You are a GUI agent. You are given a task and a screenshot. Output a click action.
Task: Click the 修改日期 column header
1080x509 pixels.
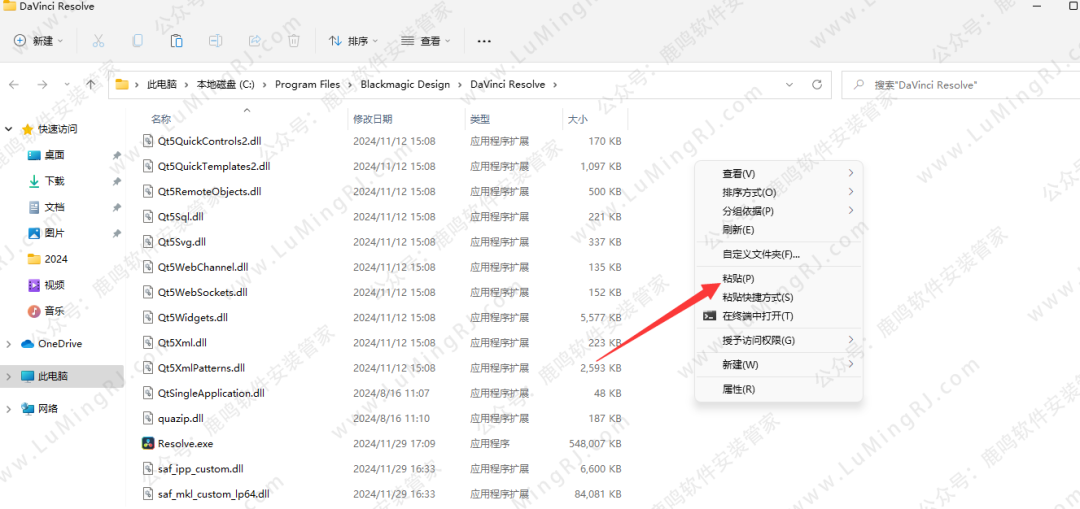click(x=375, y=119)
